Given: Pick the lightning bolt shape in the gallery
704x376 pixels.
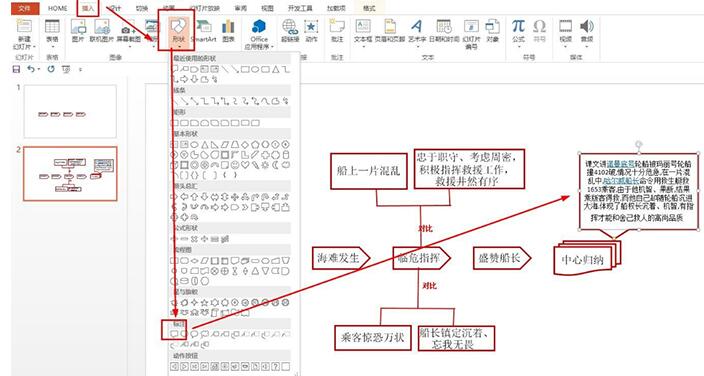Looking at the screenshot, I should tap(255, 165).
